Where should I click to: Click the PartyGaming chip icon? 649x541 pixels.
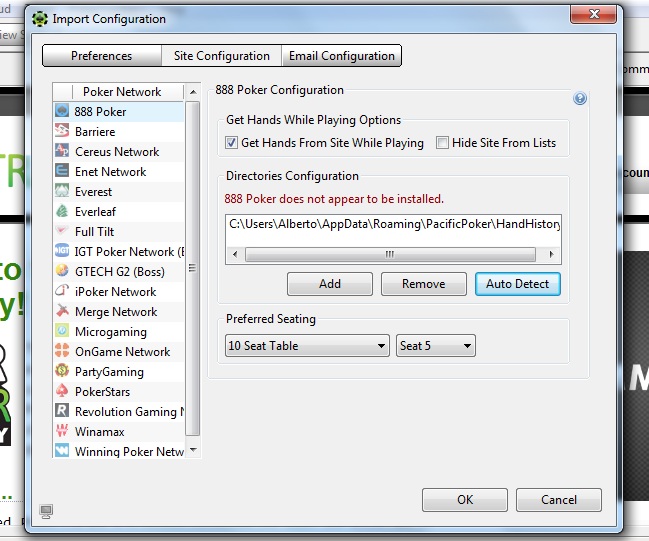tap(62, 370)
